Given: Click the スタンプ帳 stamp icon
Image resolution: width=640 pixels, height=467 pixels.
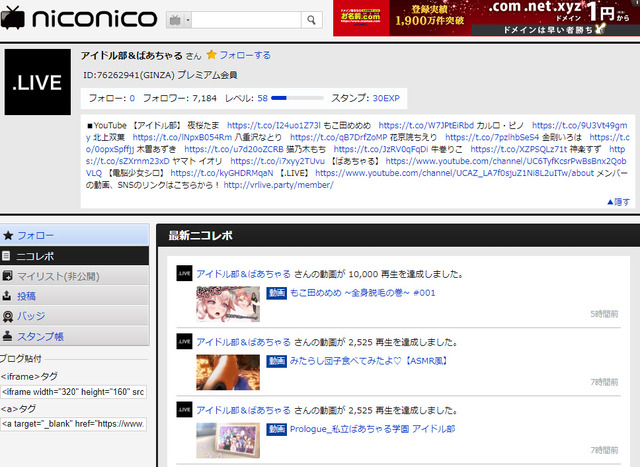Looking at the screenshot, I should (7, 336).
